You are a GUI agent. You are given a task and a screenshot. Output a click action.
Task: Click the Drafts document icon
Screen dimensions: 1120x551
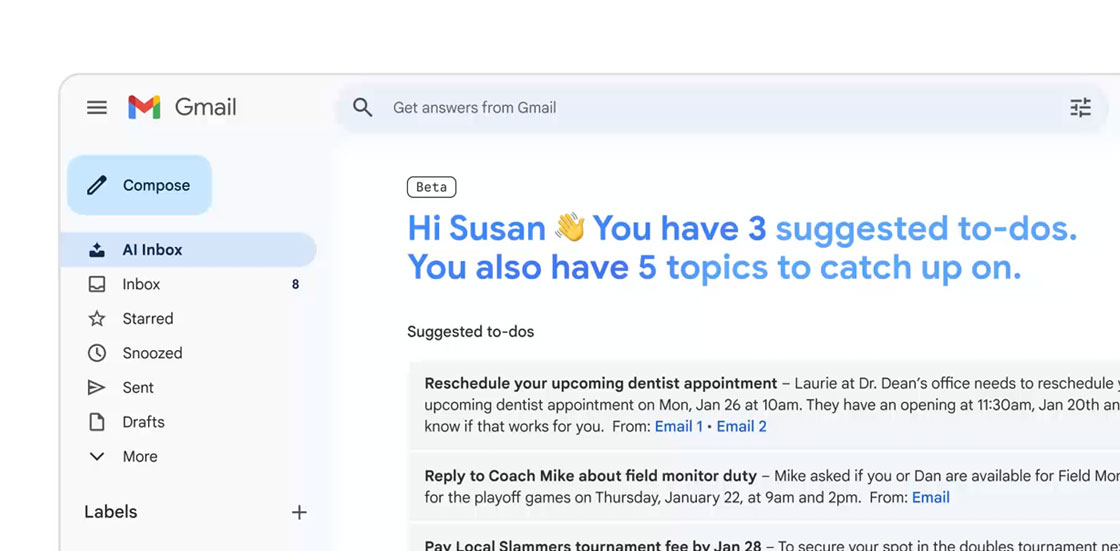pyautogui.click(x=97, y=422)
